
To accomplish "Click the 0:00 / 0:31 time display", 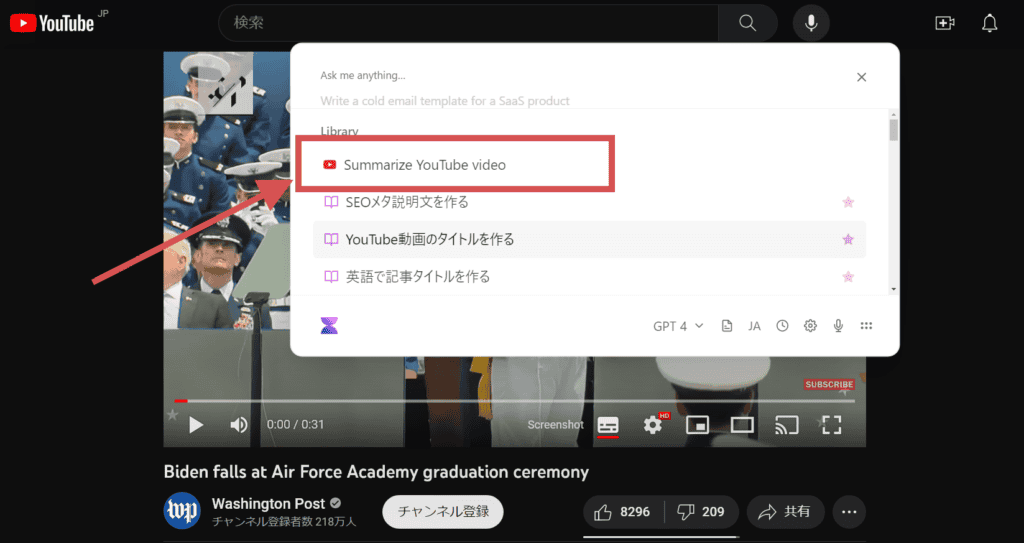I will click(296, 425).
